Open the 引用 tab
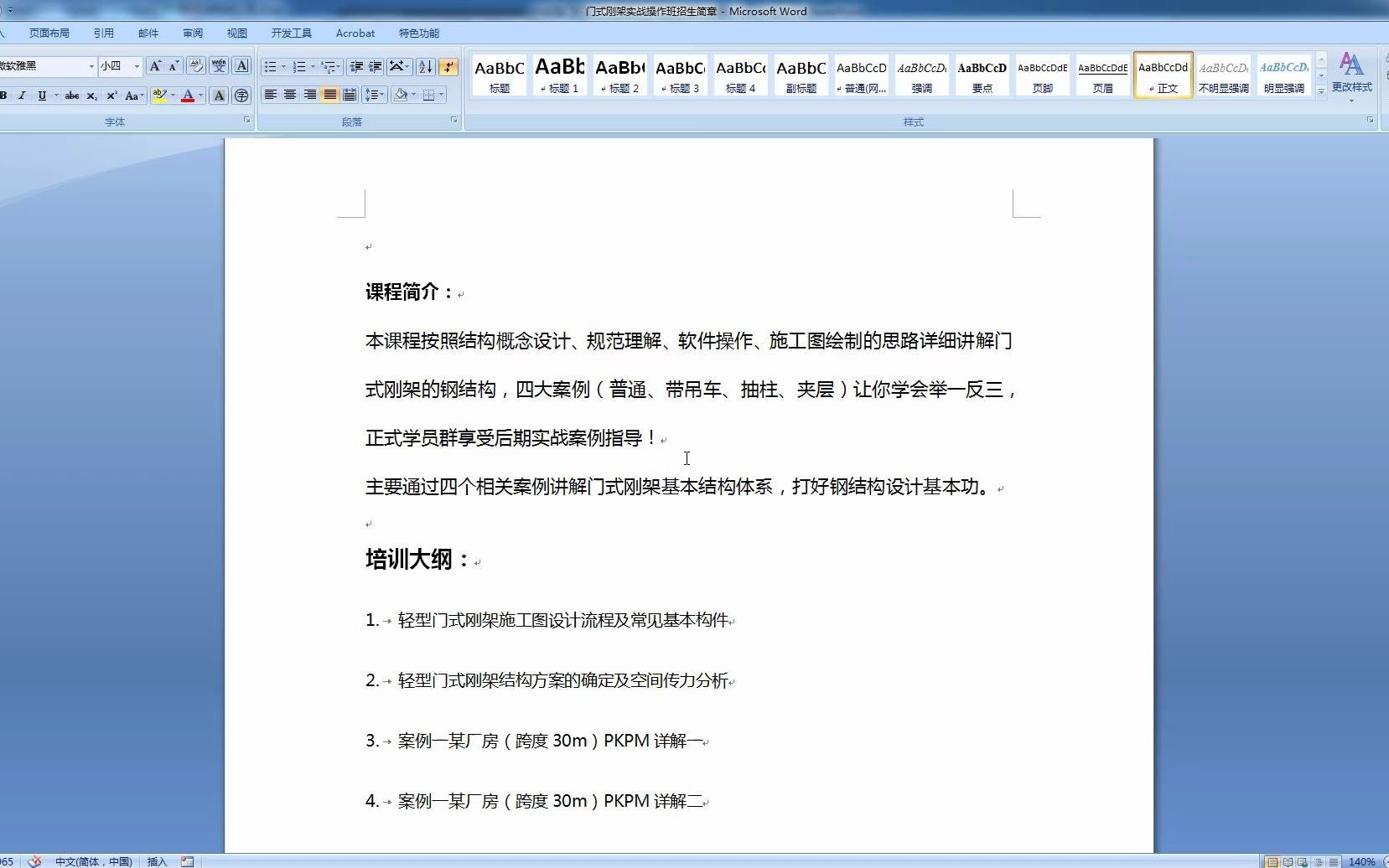1389x868 pixels. [104, 34]
